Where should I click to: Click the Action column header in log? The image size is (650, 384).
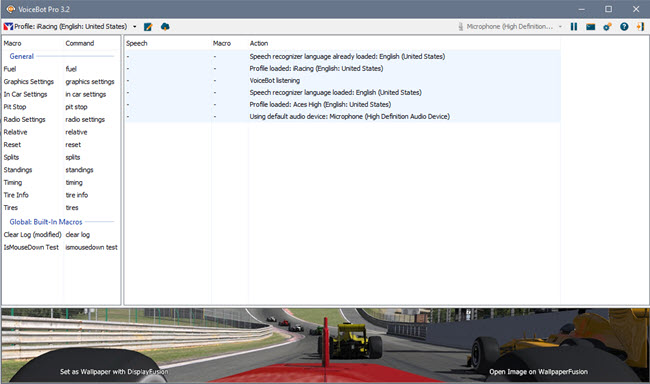pyautogui.click(x=259, y=43)
